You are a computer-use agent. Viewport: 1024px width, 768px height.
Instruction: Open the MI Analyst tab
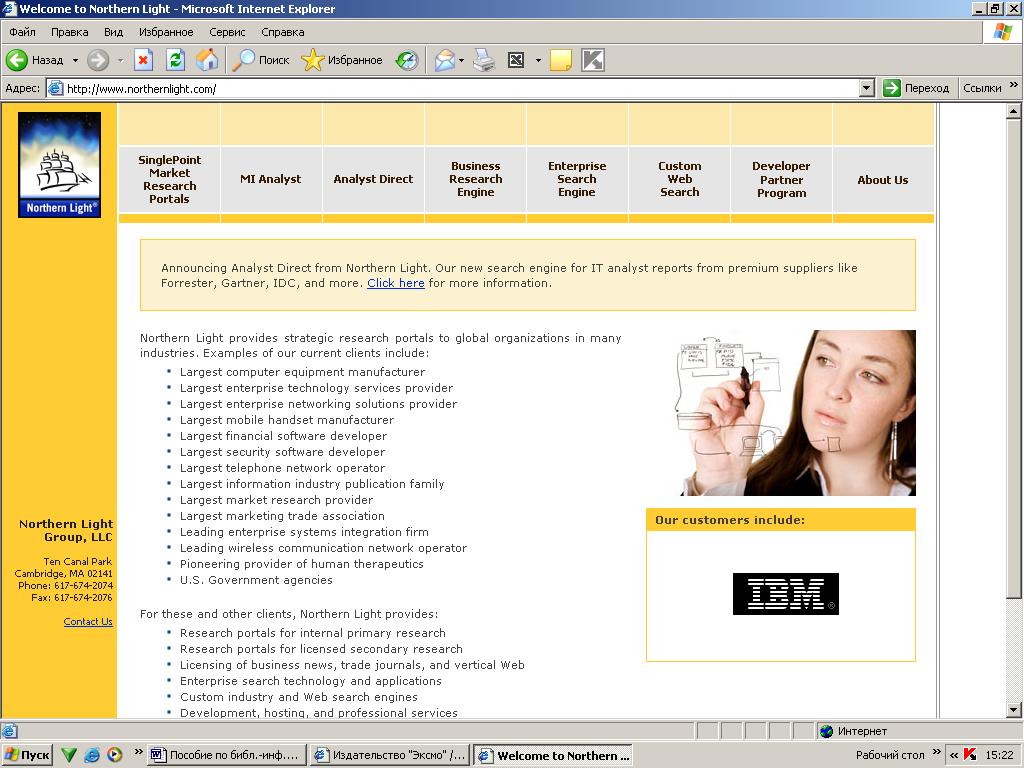[271, 180]
